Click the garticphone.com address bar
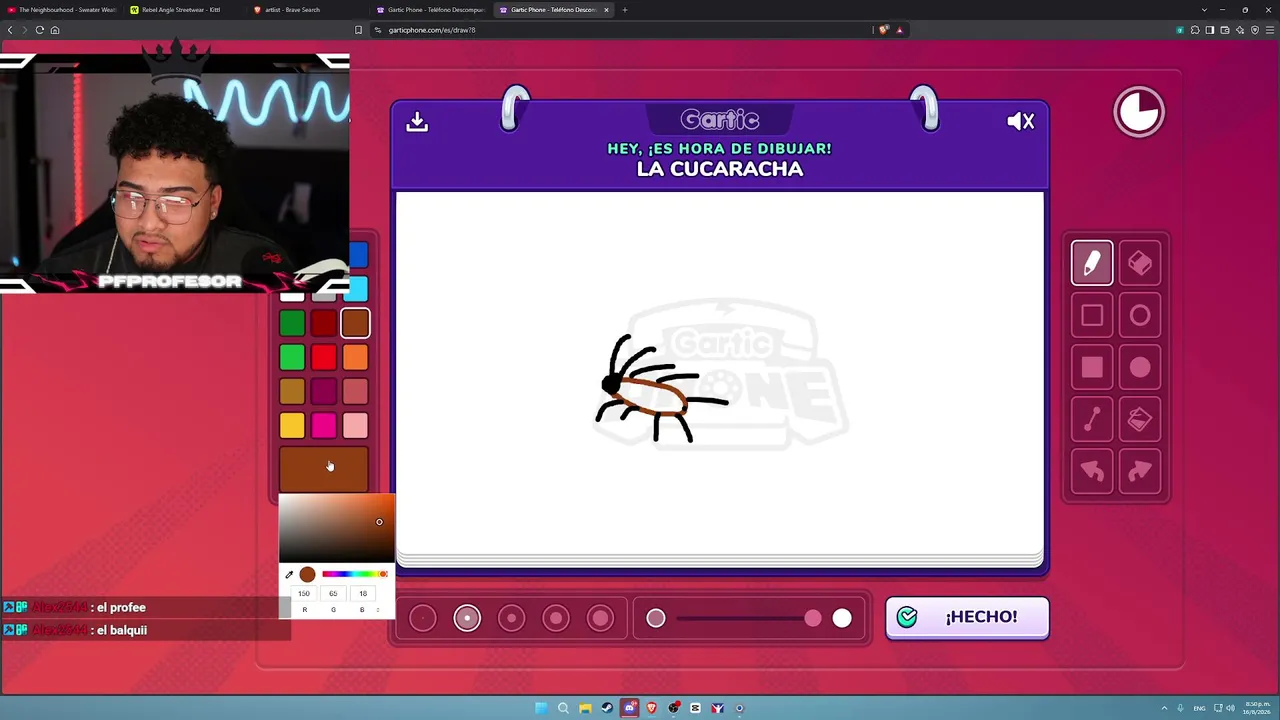The image size is (1280, 720). pos(620,30)
